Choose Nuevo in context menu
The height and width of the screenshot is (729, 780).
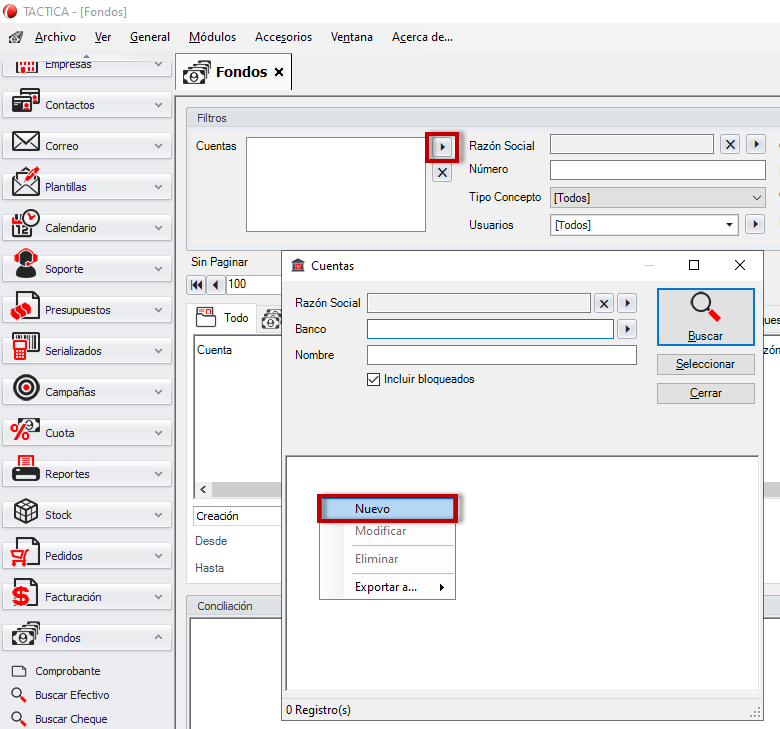click(x=388, y=509)
